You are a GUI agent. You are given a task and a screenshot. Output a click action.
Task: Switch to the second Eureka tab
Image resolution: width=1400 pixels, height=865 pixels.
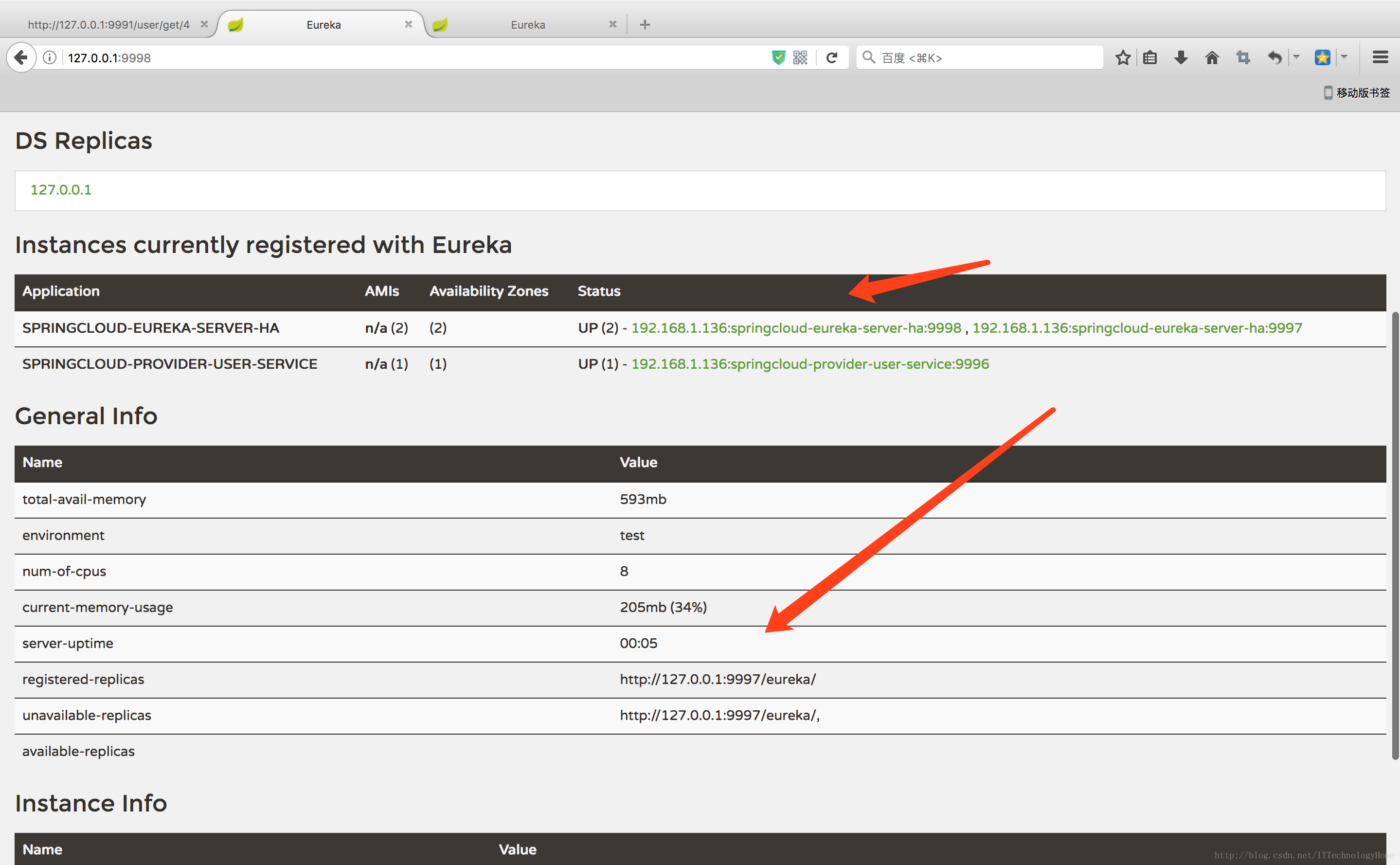527,25
